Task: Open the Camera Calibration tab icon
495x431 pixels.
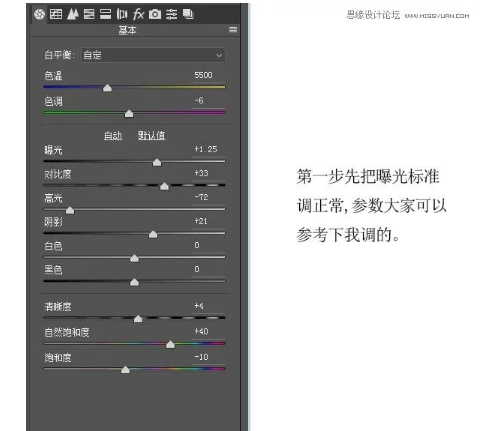Action: [155, 14]
